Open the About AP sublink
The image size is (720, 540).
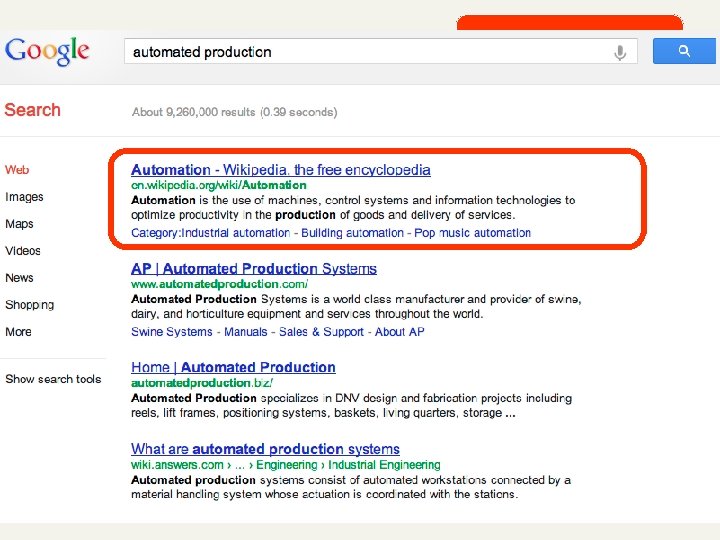[399, 332]
